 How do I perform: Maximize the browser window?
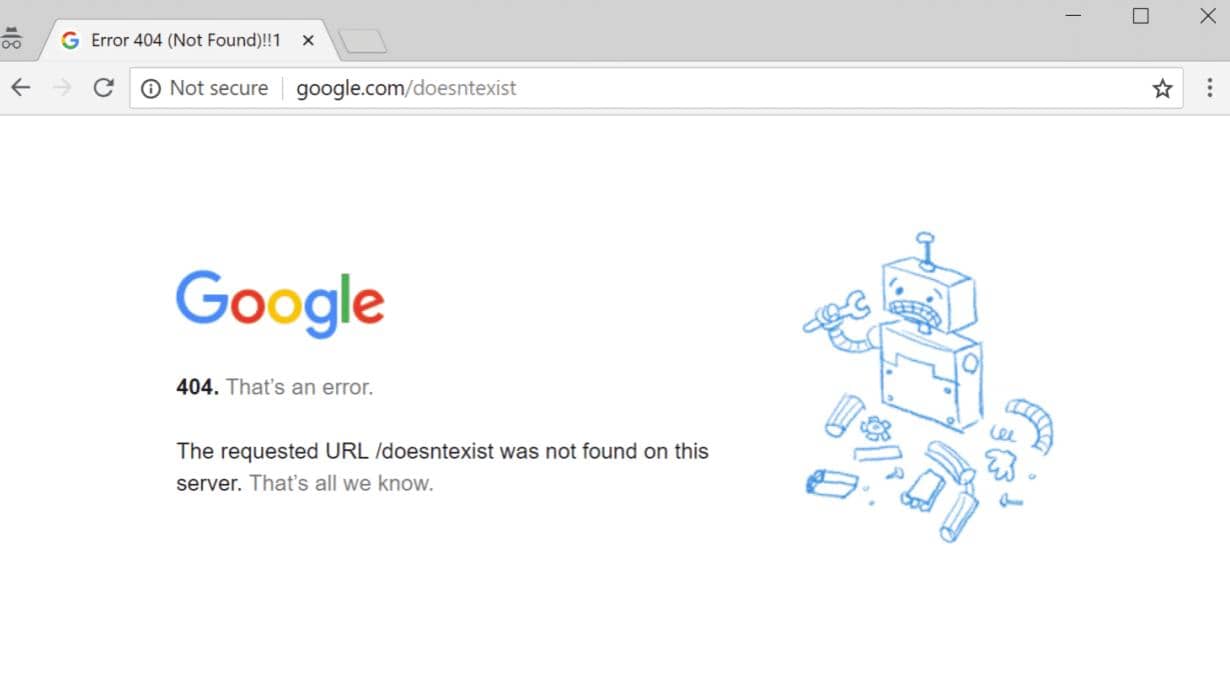[x=1140, y=16]
